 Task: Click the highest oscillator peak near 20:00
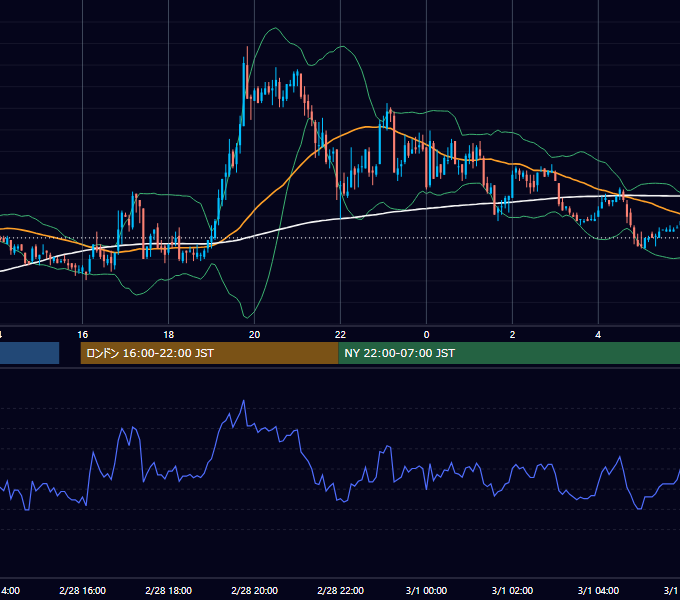click(243, 401)
